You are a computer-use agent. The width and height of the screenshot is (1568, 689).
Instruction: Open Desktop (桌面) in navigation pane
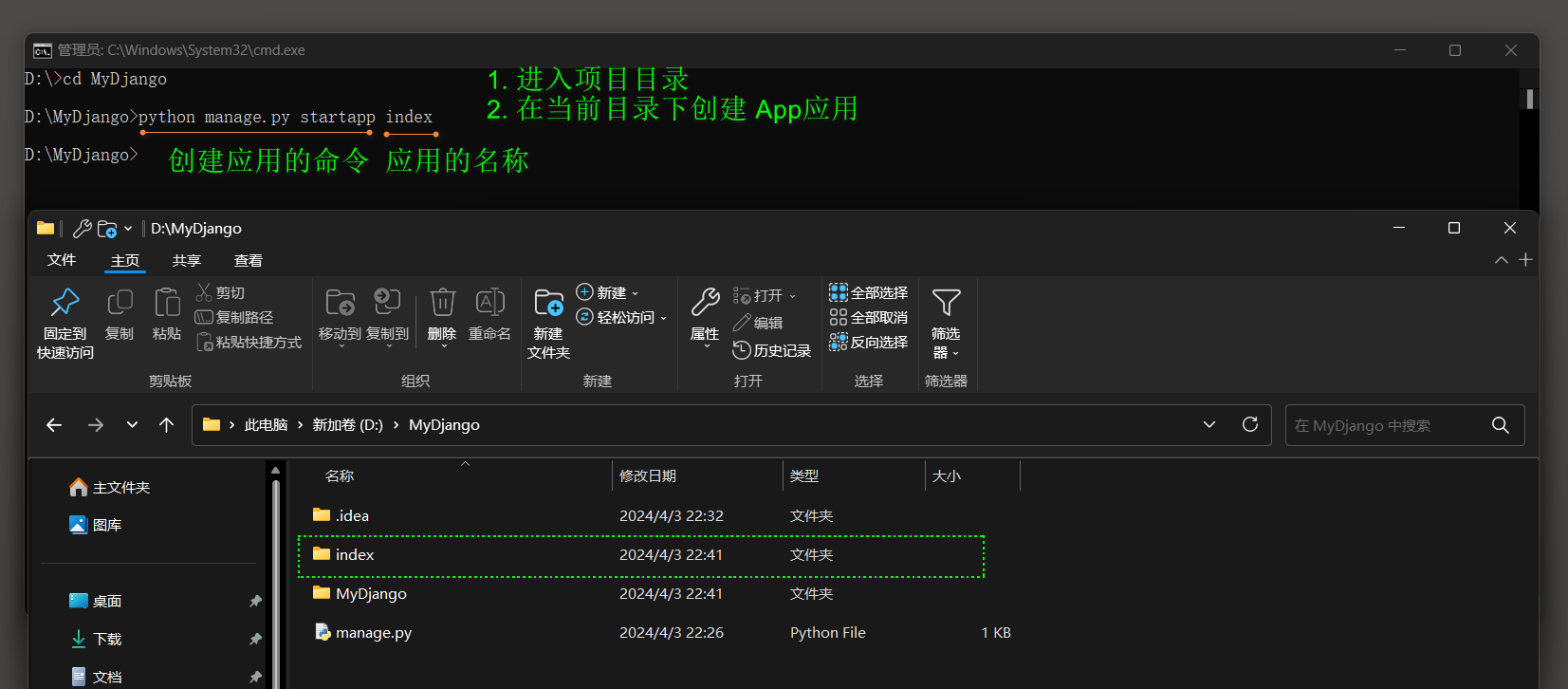coord(96,602)
